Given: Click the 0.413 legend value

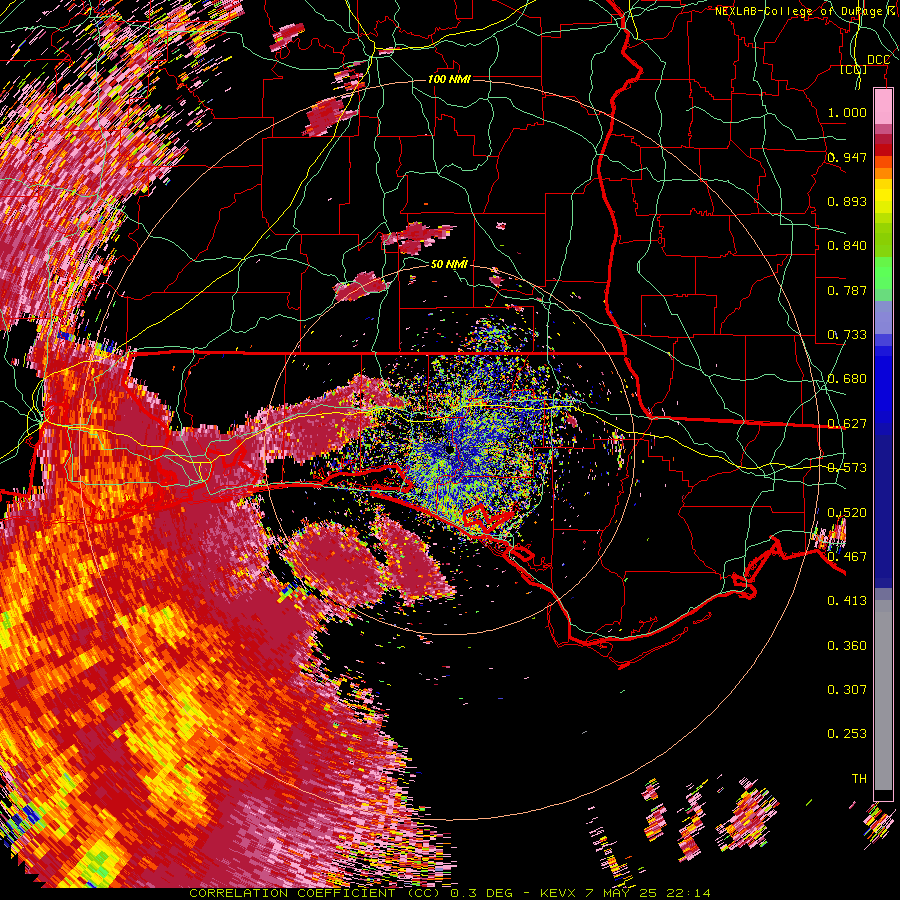Looking at the screenshot, I should click(x=847, y=601).
